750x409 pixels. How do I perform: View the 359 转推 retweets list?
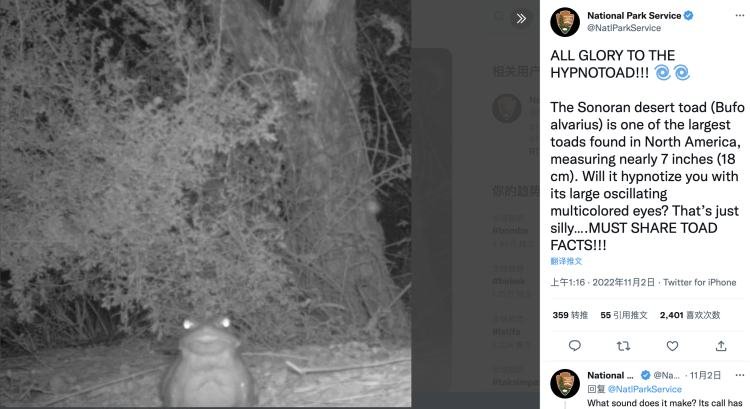(570, 314)
